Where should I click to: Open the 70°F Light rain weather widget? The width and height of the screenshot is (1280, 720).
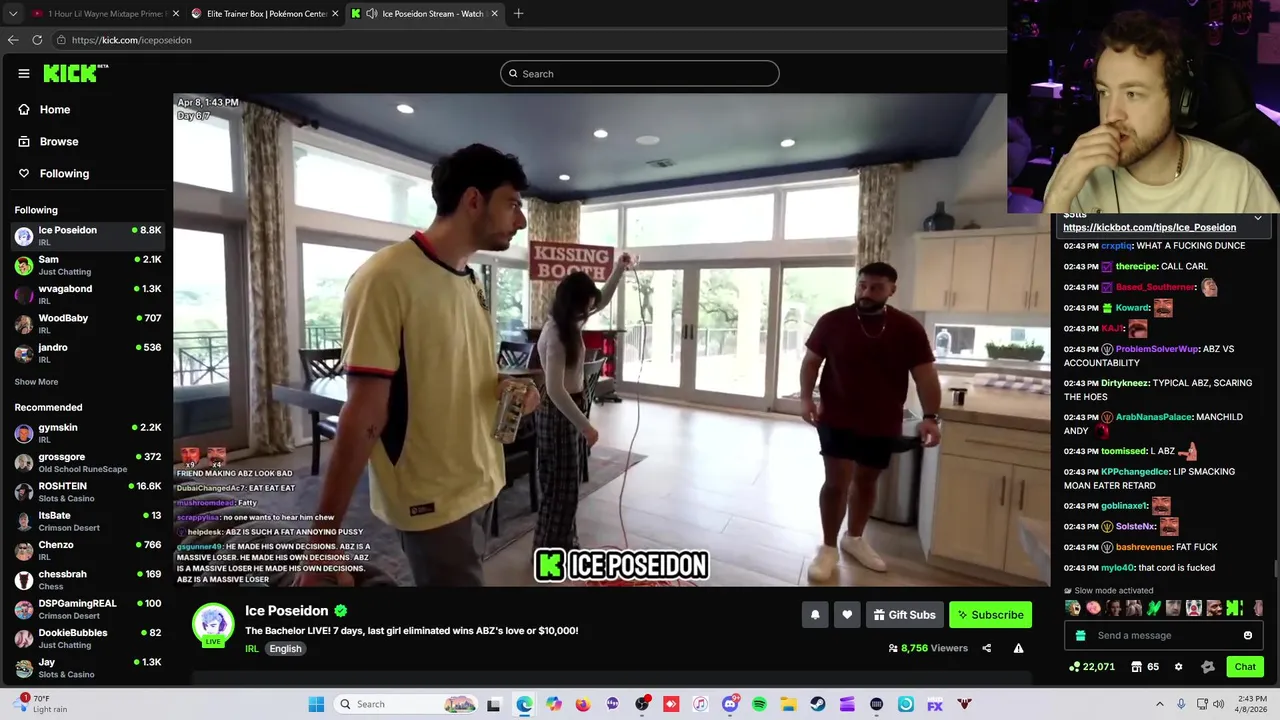[x=40, y=704]
